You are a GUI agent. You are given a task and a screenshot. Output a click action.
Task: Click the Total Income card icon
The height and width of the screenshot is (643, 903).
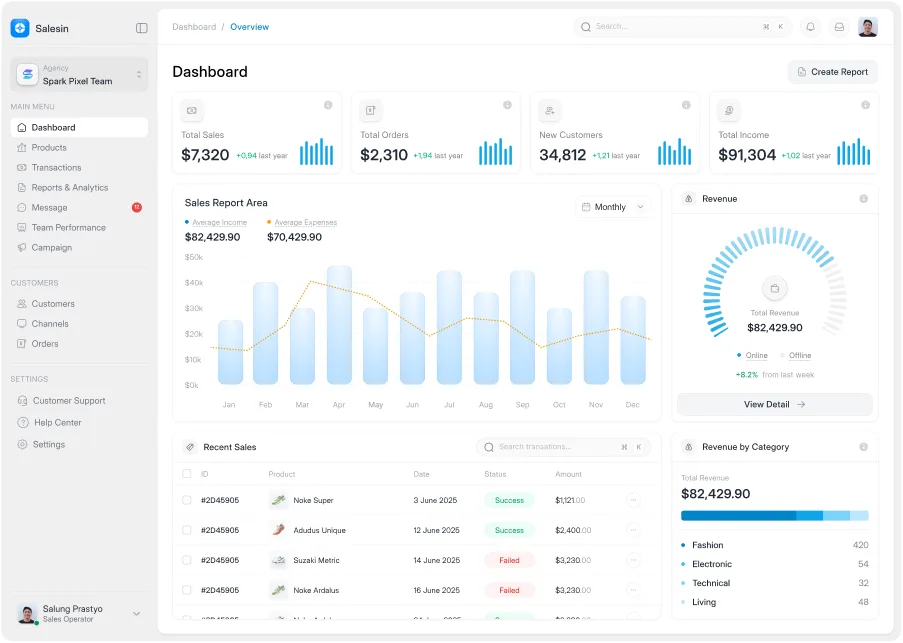point(729,111)
